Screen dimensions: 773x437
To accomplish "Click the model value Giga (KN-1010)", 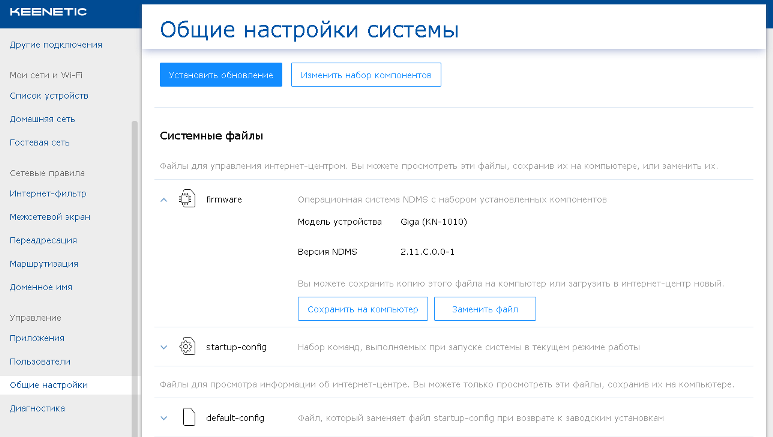I will (x=434, y=222).
